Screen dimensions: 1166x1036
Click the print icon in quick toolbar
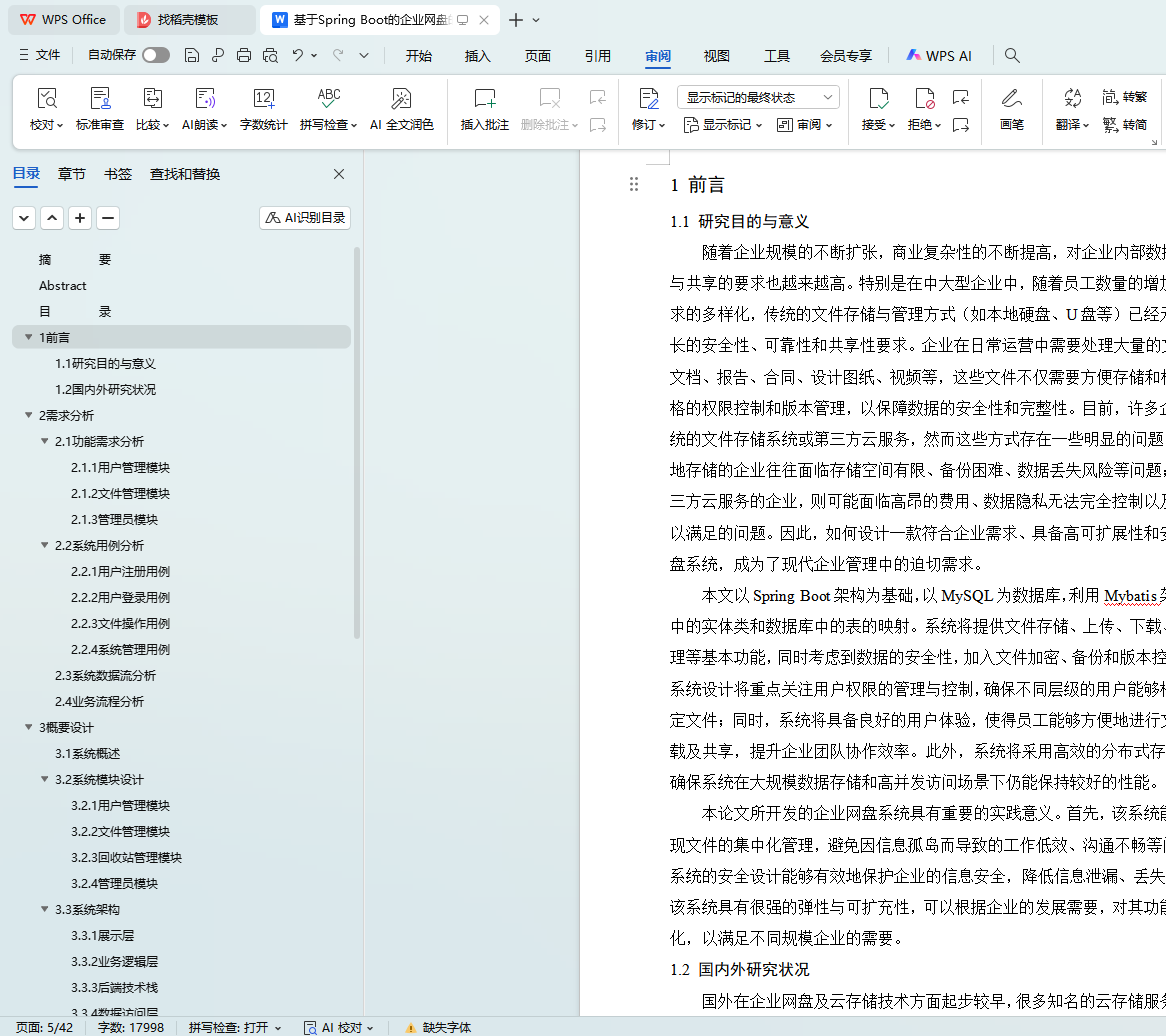point(244,56)
